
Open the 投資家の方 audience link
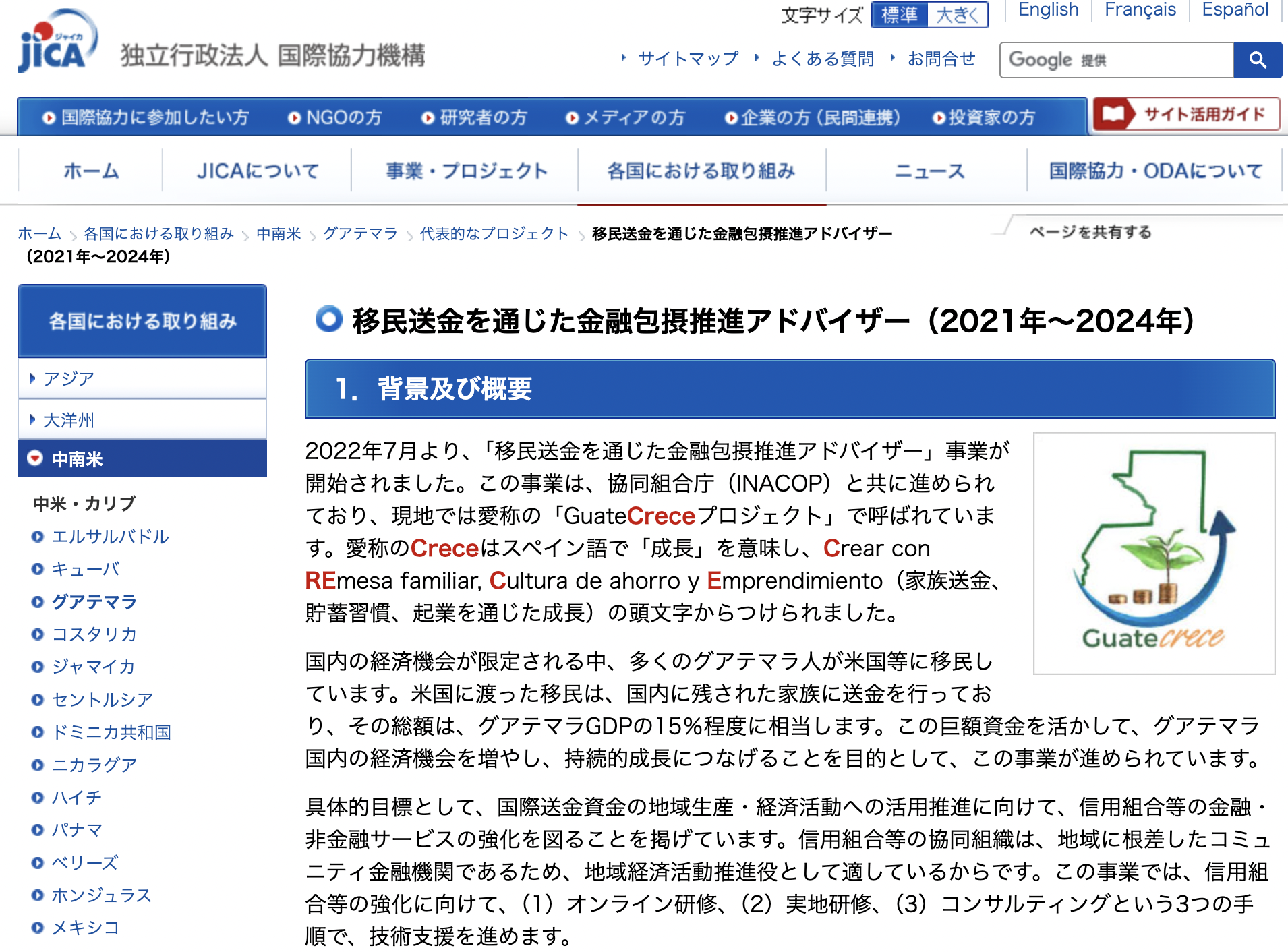point(984,117)
